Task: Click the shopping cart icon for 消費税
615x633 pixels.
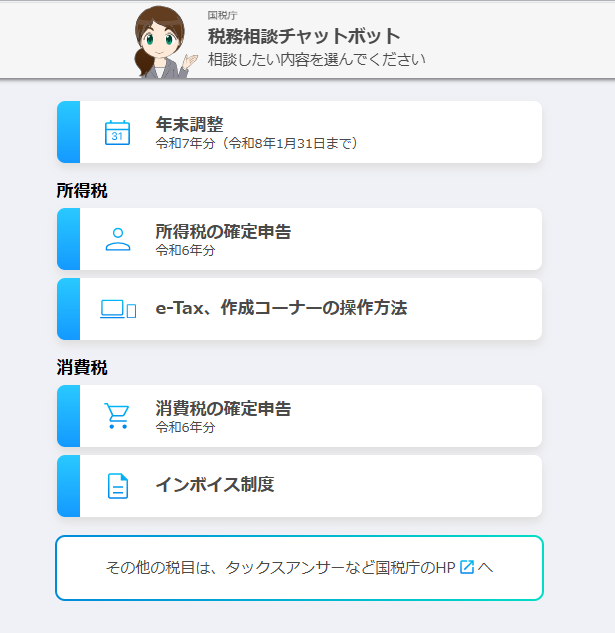Action: [x=118, y=416]
